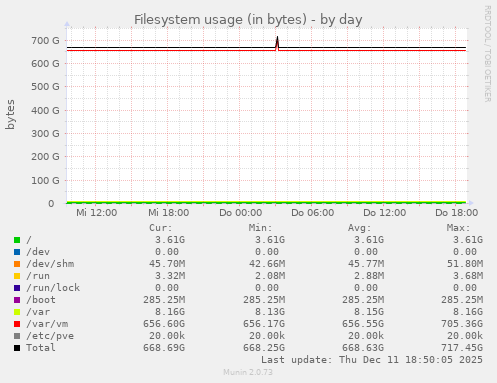Click the '400 G' y-axis label
497x383 pixels.
(x=45, y=110)
